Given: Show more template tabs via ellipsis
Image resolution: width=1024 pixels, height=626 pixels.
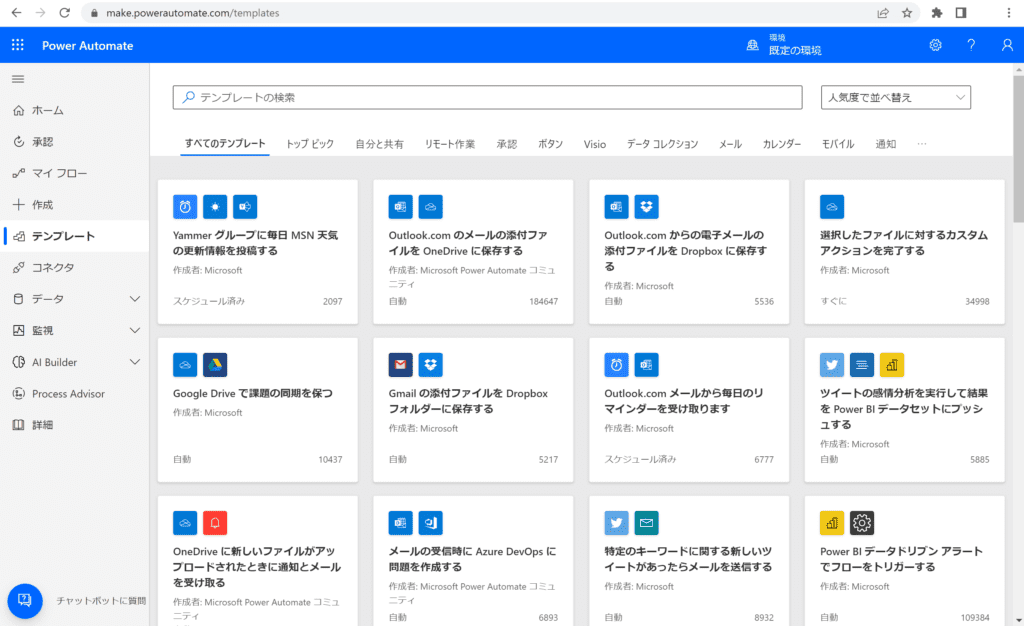Looking at the screenshot, I should coord(922,144).
